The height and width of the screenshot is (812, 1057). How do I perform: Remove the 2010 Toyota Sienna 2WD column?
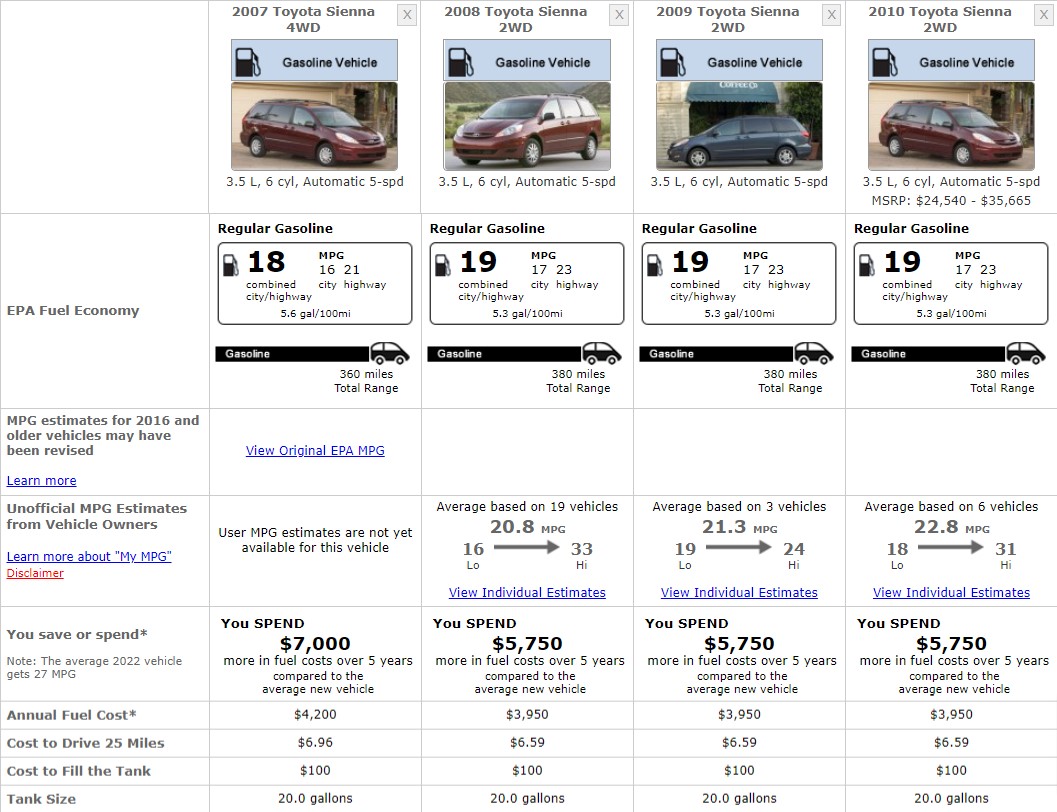1044,15
